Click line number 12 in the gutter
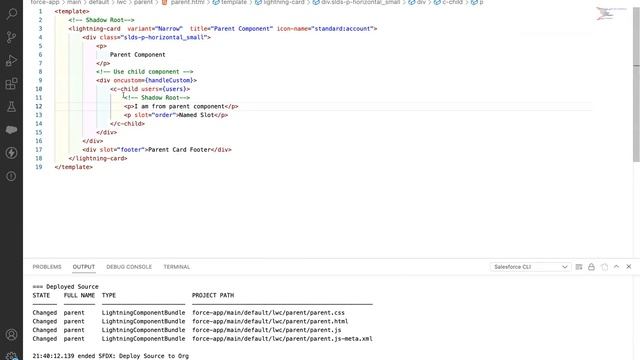Screen dimensions: 640x360 coord(38,107)
